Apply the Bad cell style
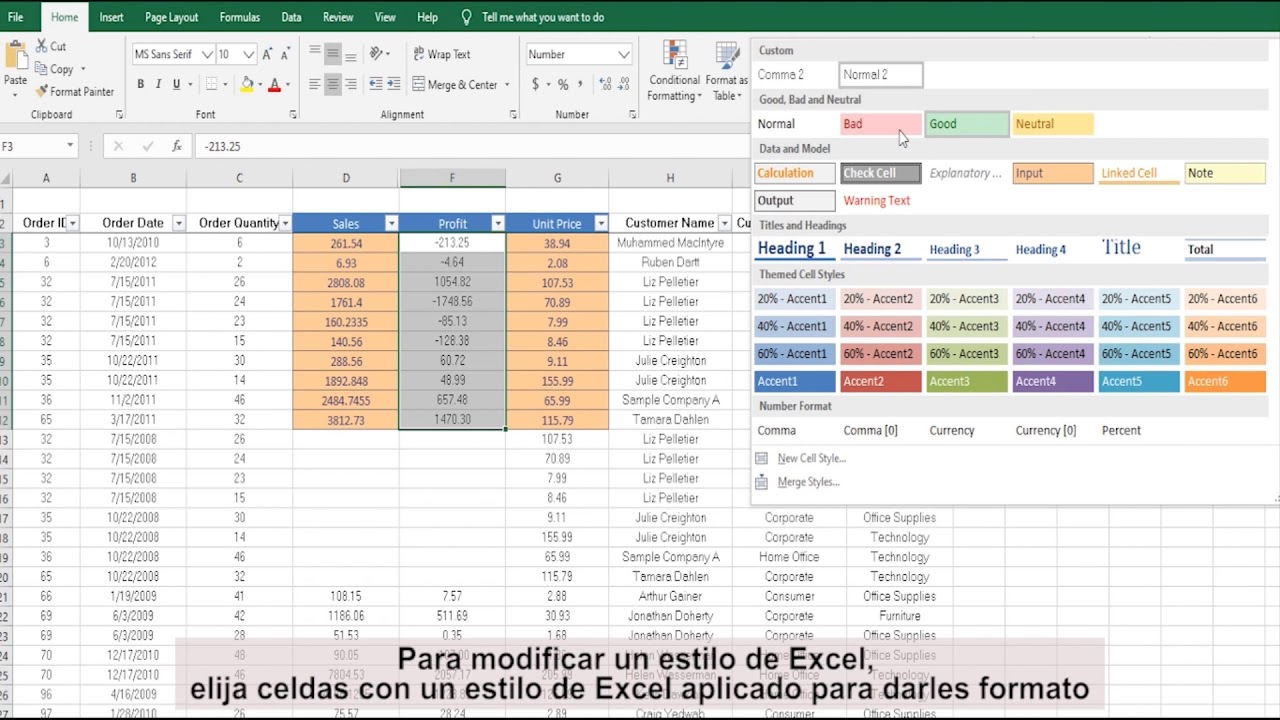 [881, 124]
